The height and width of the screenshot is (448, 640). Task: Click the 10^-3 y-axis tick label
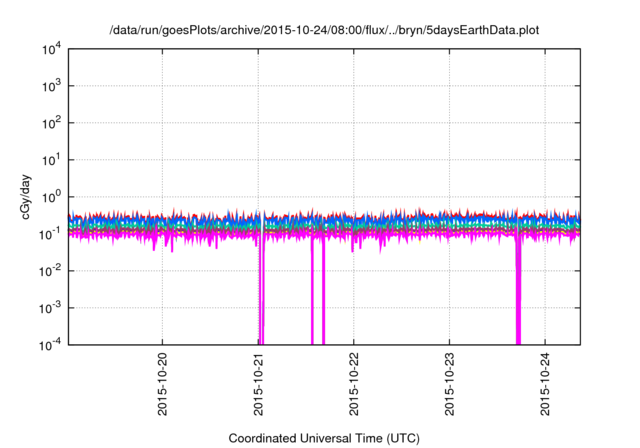coord(51,308)
